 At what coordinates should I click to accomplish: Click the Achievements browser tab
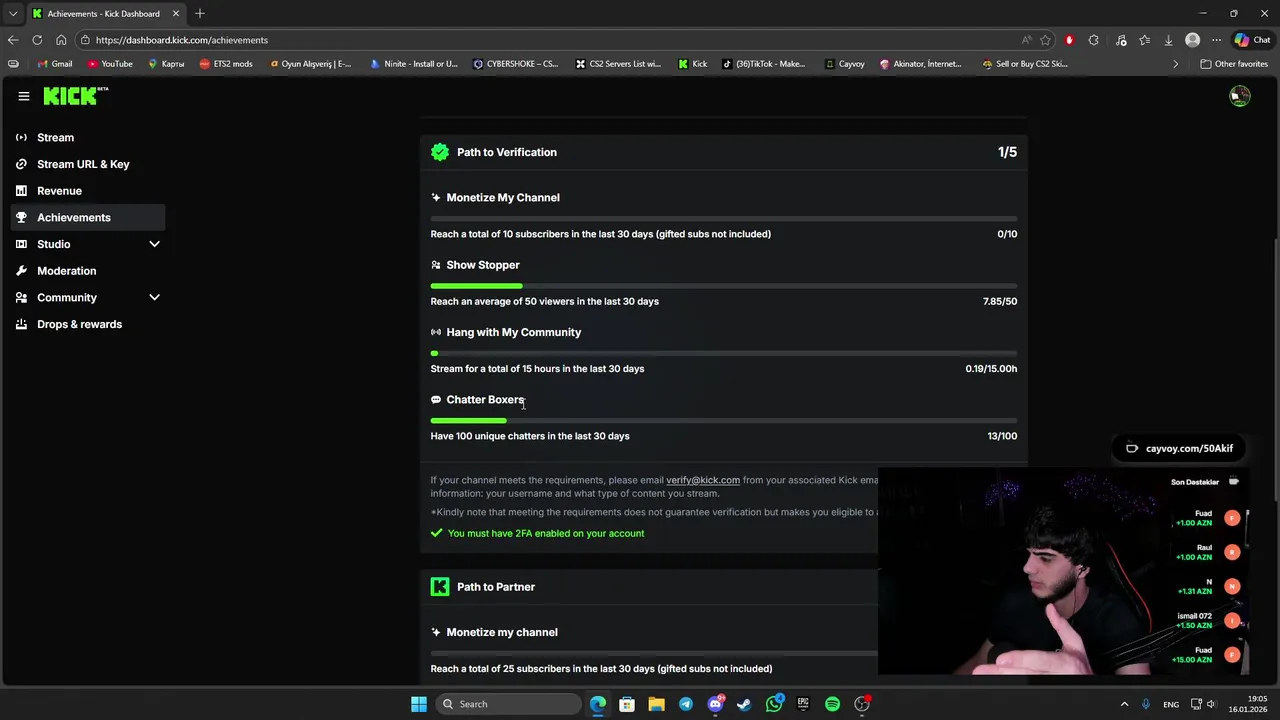(105, 13)
